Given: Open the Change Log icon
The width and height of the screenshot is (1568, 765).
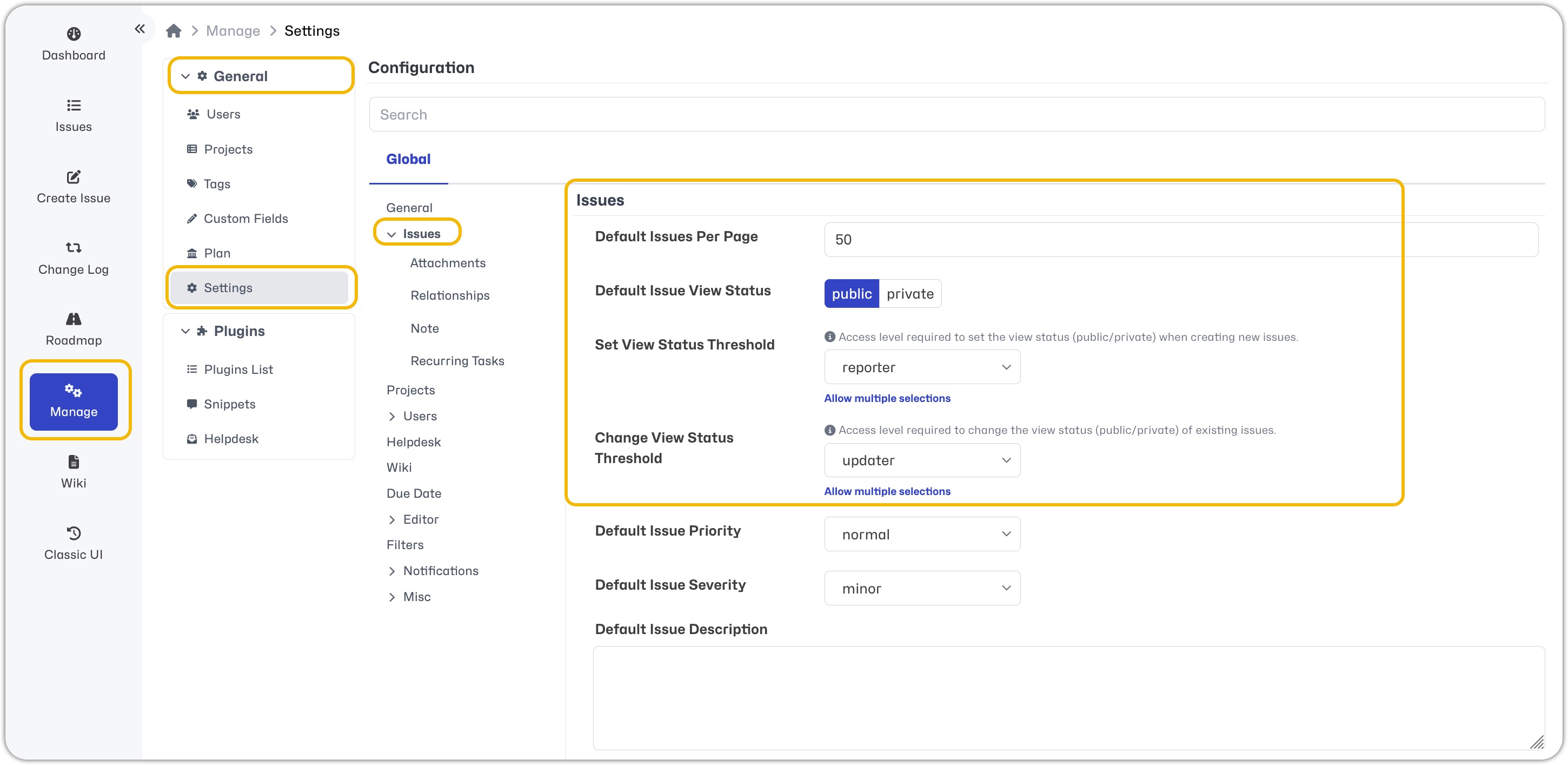Looking at the screenshot, I should 74,248.
